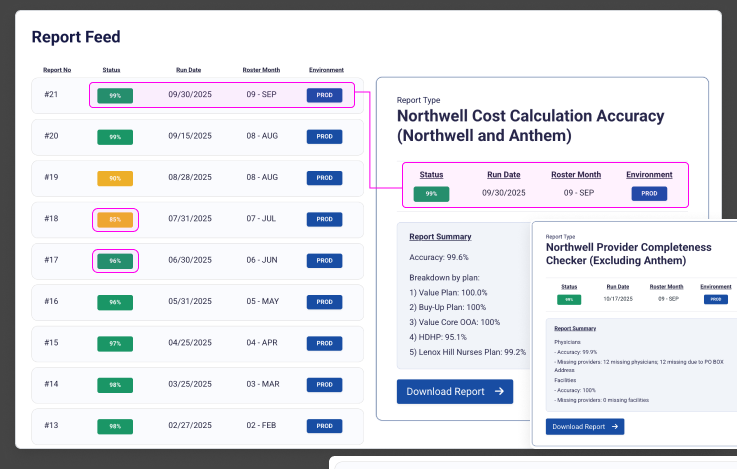The height and width of the screenshot is (469, 737).
Task: Click run date 07/31/2025
Action: 190,219
